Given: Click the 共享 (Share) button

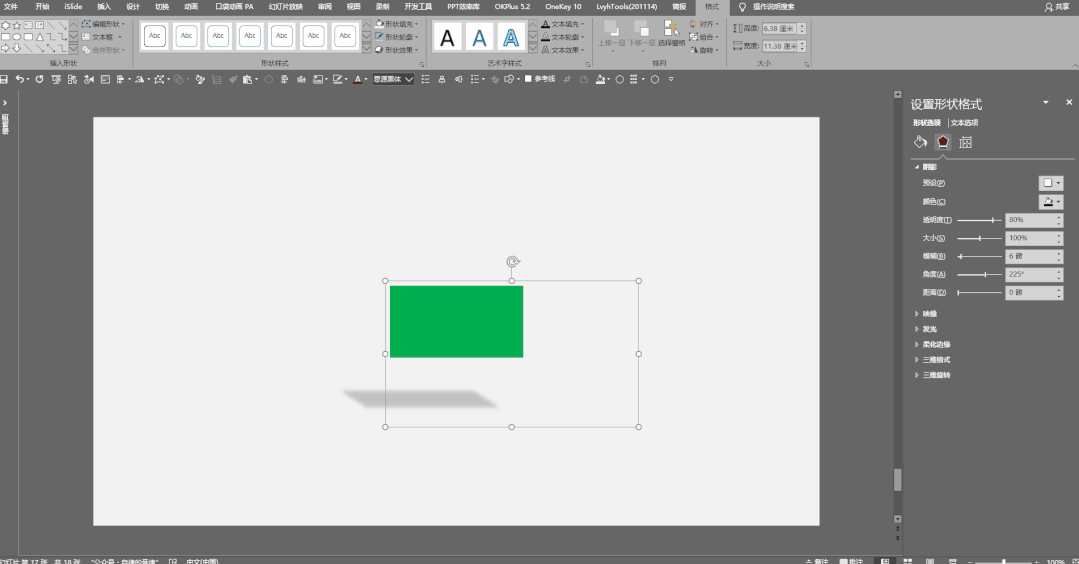Looking at the screenshot, I should coord(1056,6).
